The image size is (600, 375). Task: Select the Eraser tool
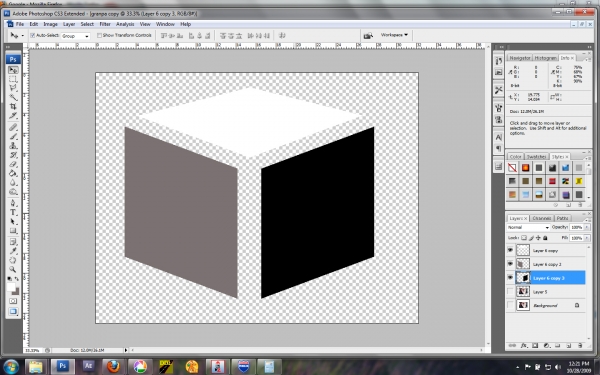click(x=13, y=164)
